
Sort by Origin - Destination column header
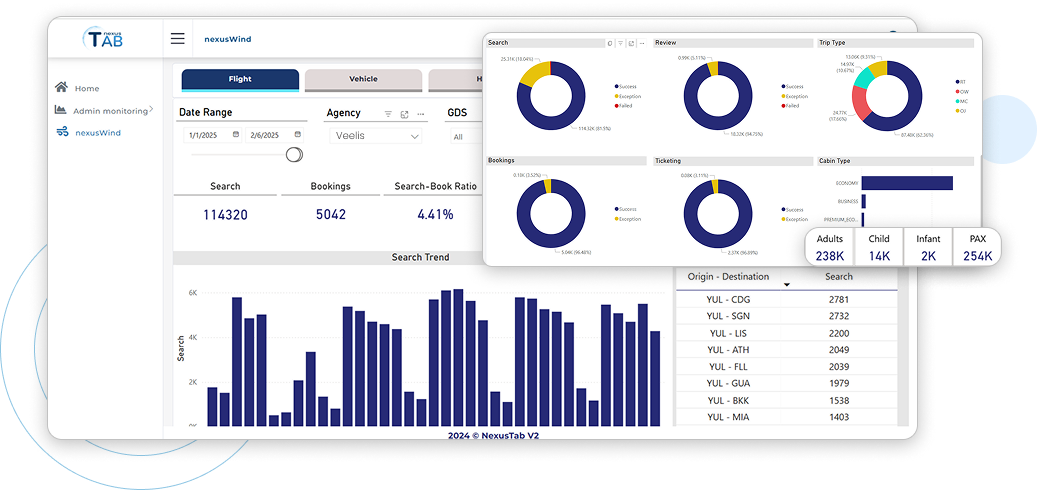[729, 277]
